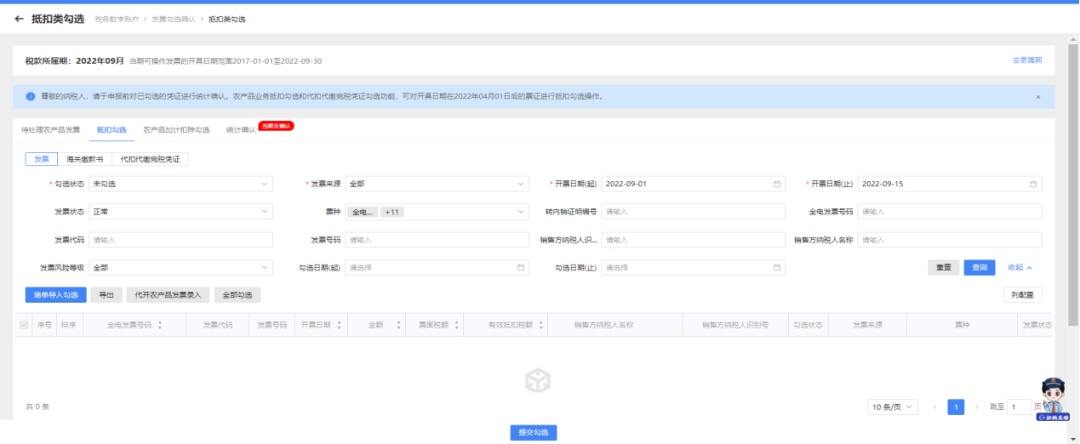This screenshot has height=444, width=1080.
Task: Expand the 勾选状态 dropdown
Action: pos(180,184)
